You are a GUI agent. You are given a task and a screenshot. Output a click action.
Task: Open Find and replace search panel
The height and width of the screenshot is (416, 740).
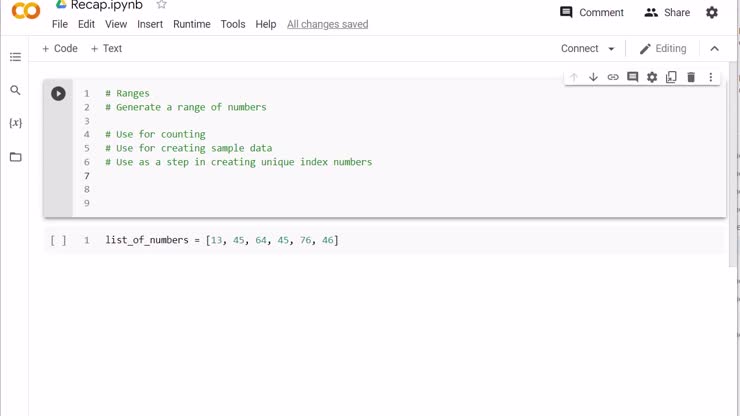coord(15,90)
